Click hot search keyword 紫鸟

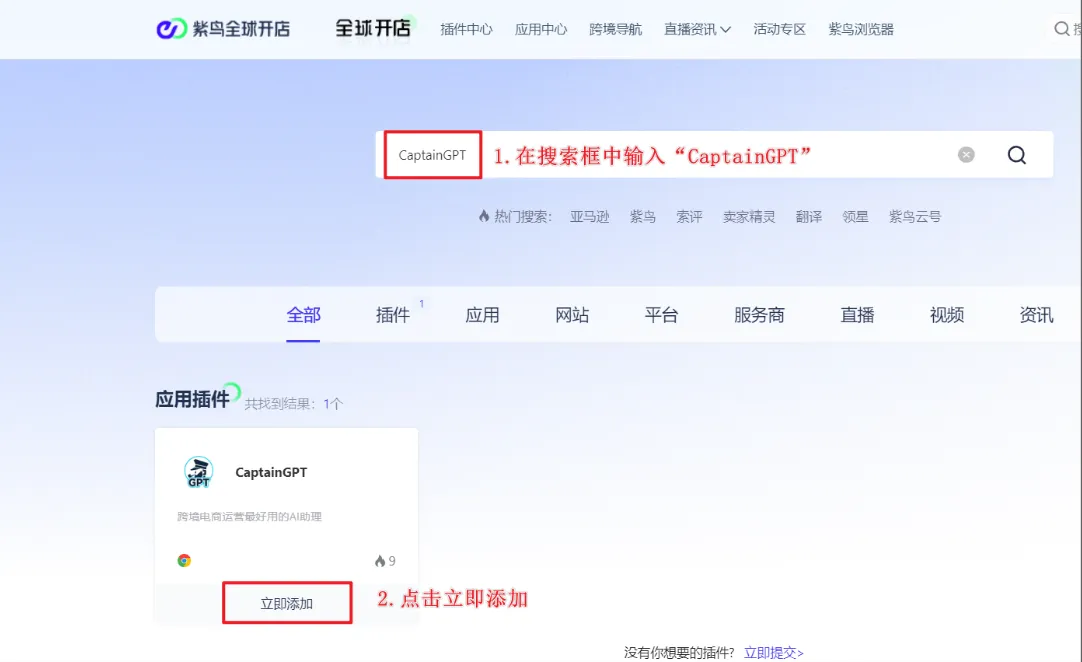tap(642, 217)
